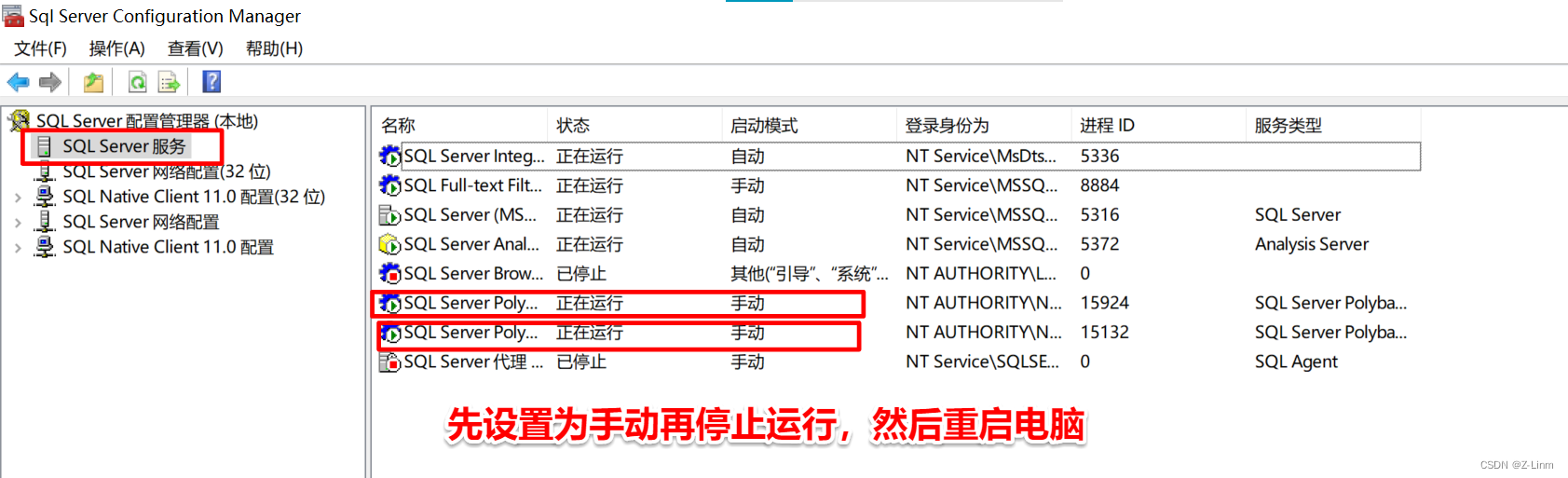Screen dimensions: 1568x478
Task: Click the 其他("引导"、"系统"... start mode cell
Action: click(810, 274)
